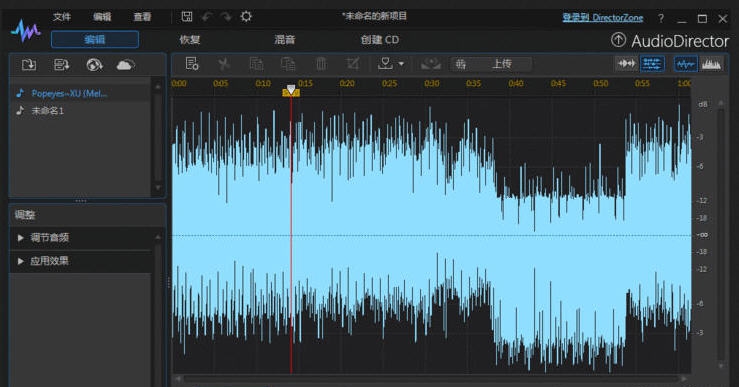
Task: Click the library list scroll down arrow
Action: click(x=158, y=188)
